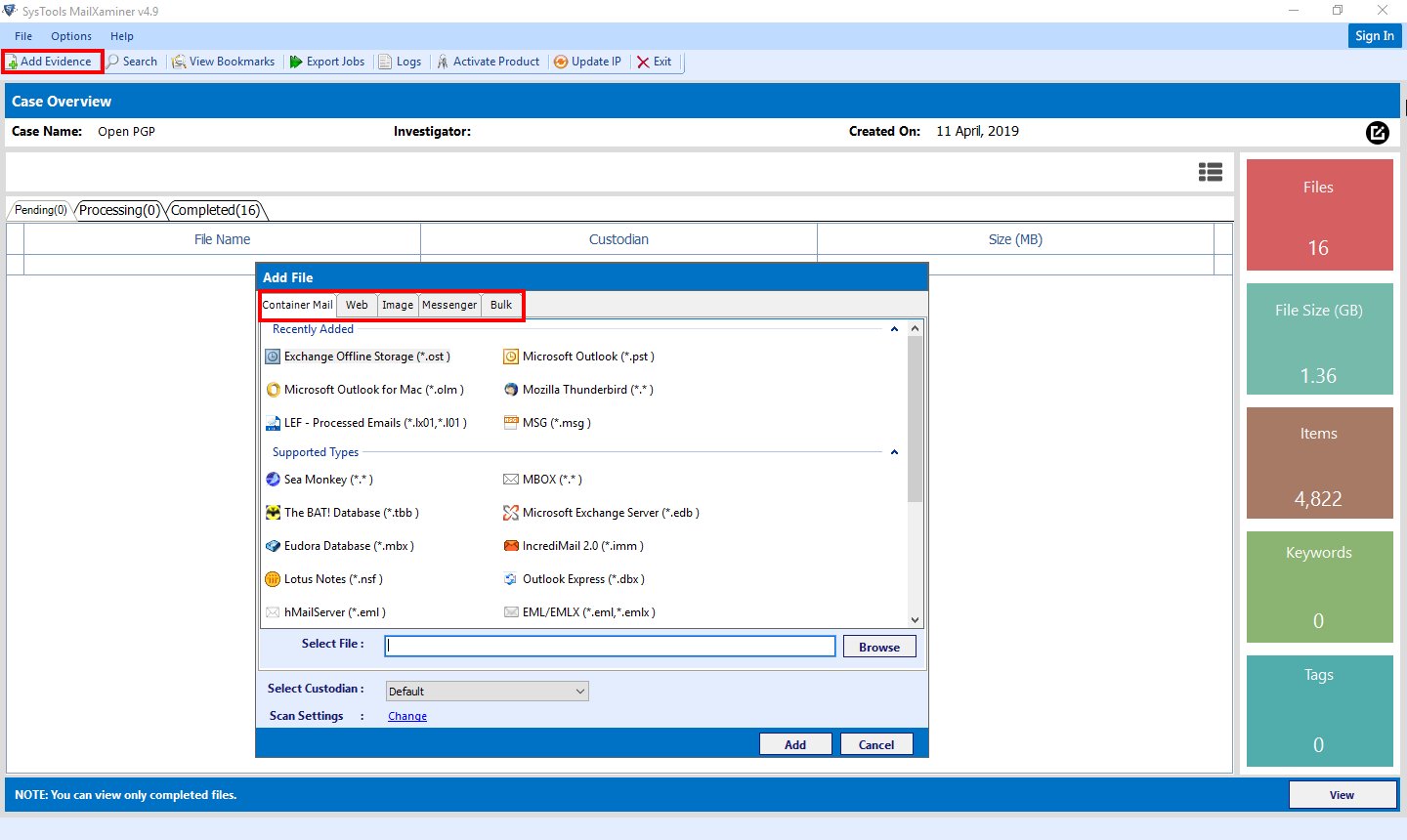
Task: Select Outlook Express (*.dbx)
Action: point(574,579)
